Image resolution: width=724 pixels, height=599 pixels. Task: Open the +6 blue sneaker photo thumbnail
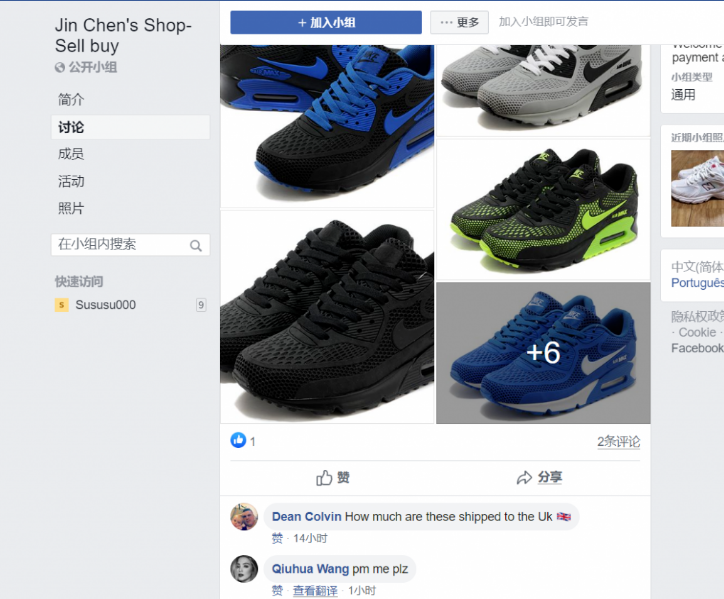coord(543,353)
